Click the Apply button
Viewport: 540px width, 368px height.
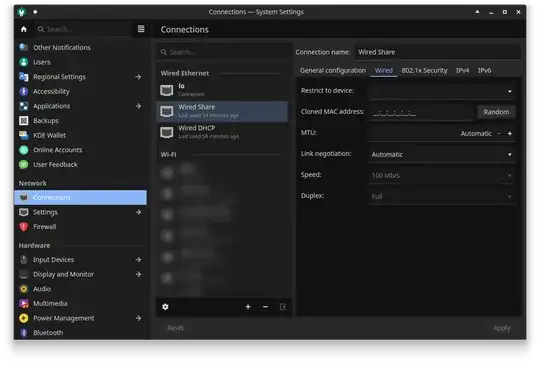coord(502,328)
